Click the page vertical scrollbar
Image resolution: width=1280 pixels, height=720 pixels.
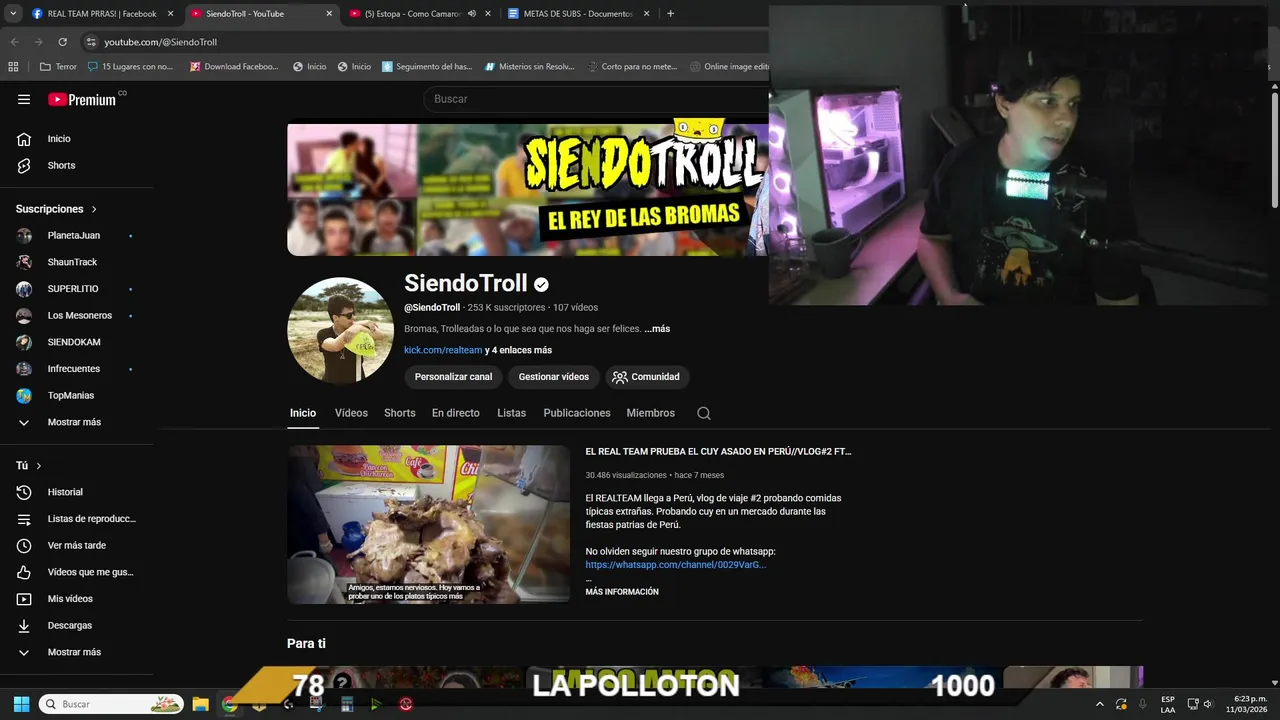click(x=1274, y=150)
